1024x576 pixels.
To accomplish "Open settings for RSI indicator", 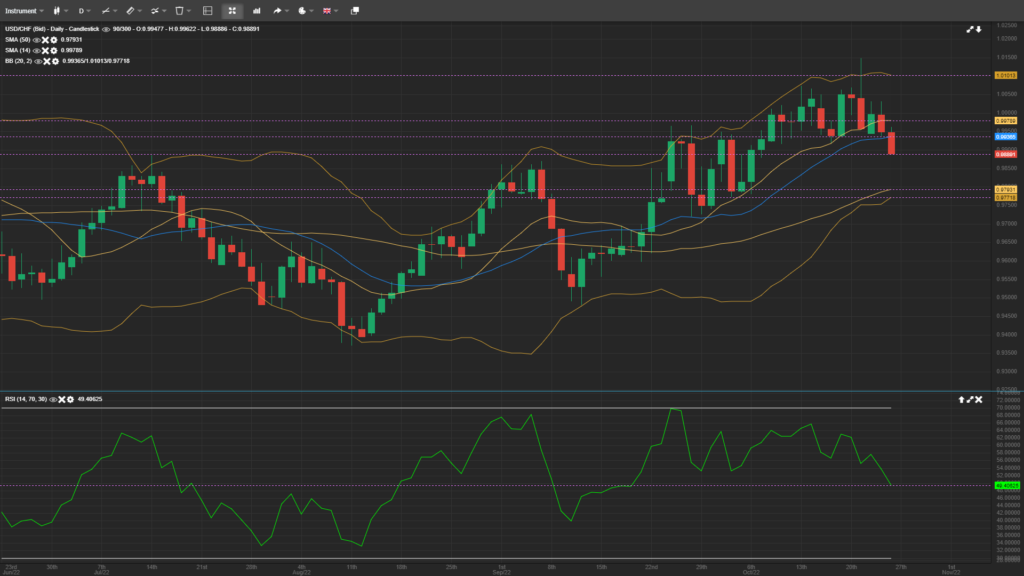I will coord(70,400).
